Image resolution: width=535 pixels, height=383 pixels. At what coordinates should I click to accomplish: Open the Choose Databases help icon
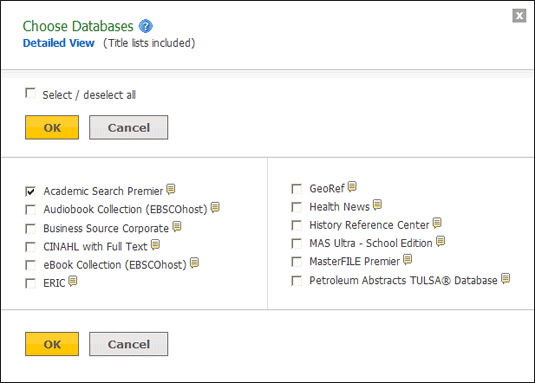pyautogui.click(x=145, y=26)
